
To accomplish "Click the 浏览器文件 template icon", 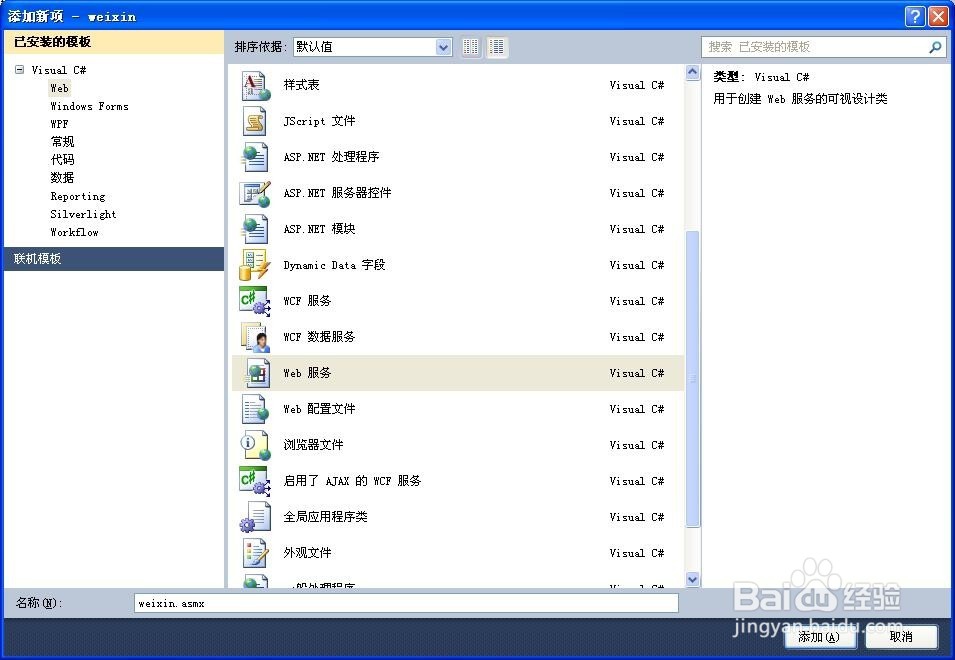I will (x=256, y=444).
